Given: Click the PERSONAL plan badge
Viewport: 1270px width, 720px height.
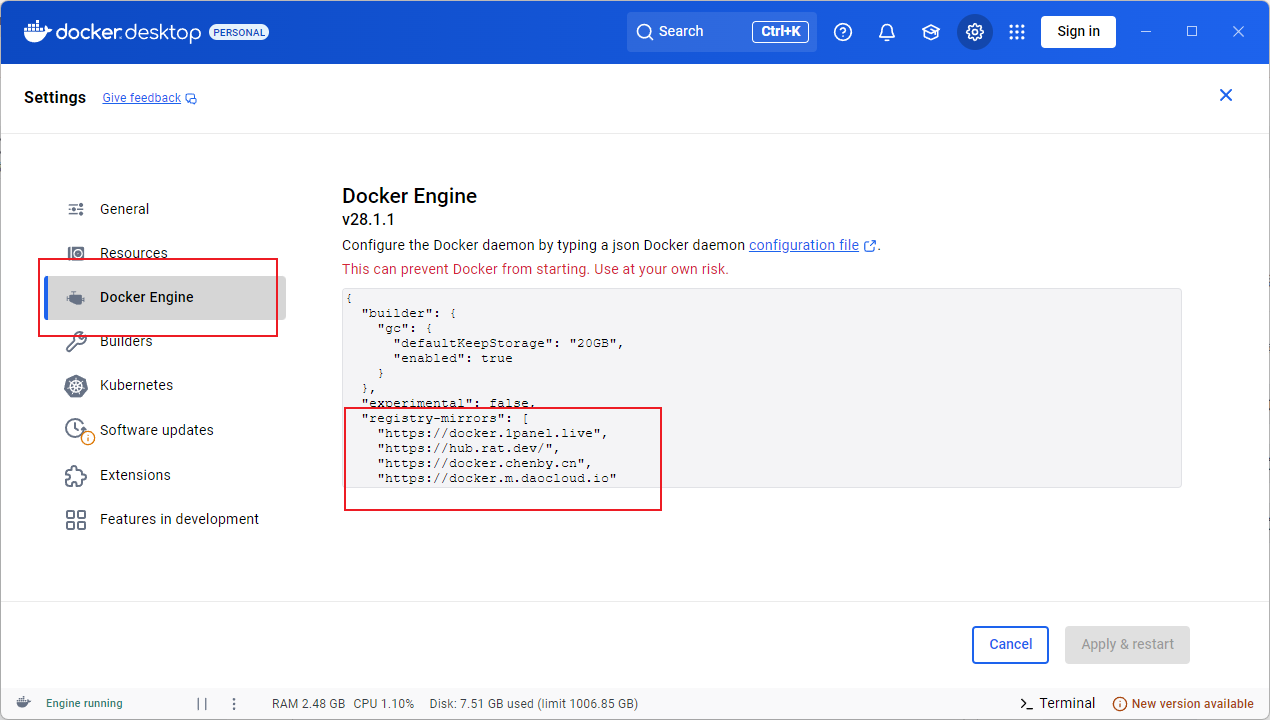Looking at the screenshot, I should [x=239, y=32].
